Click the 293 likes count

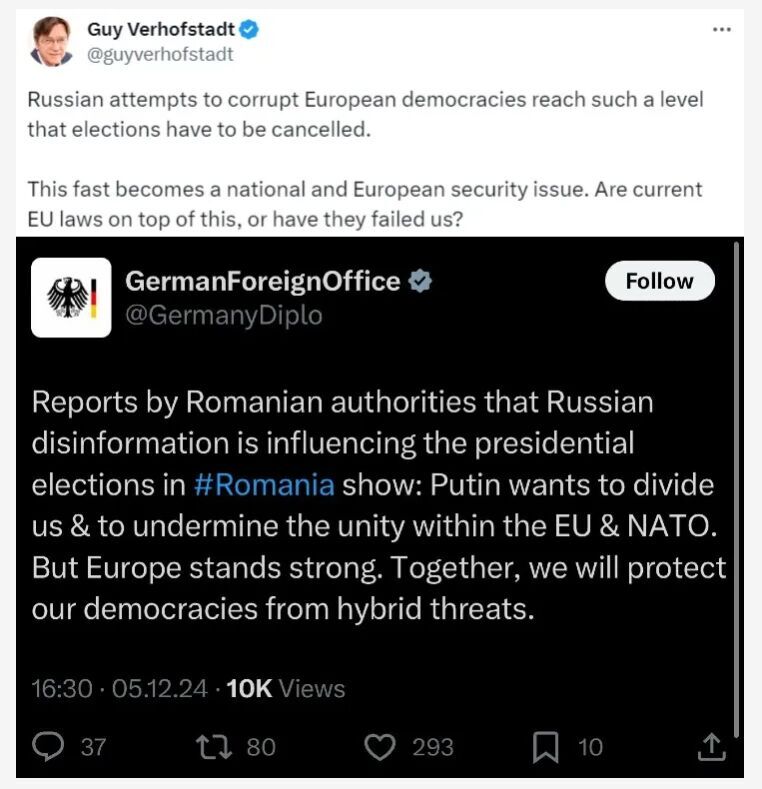433,747
